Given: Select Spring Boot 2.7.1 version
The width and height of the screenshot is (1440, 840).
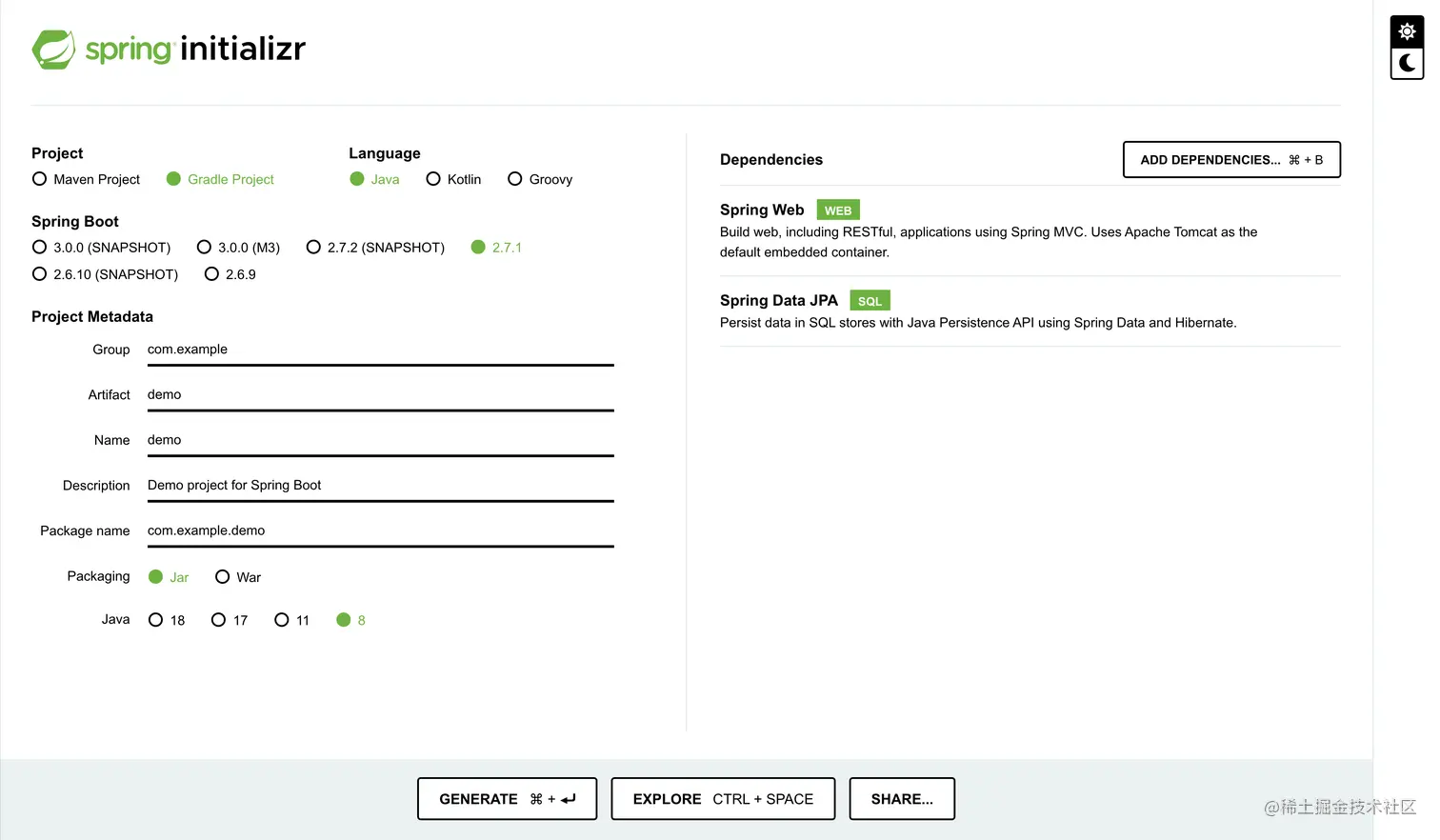Looking at the screenshot, I should pos(496,248).
